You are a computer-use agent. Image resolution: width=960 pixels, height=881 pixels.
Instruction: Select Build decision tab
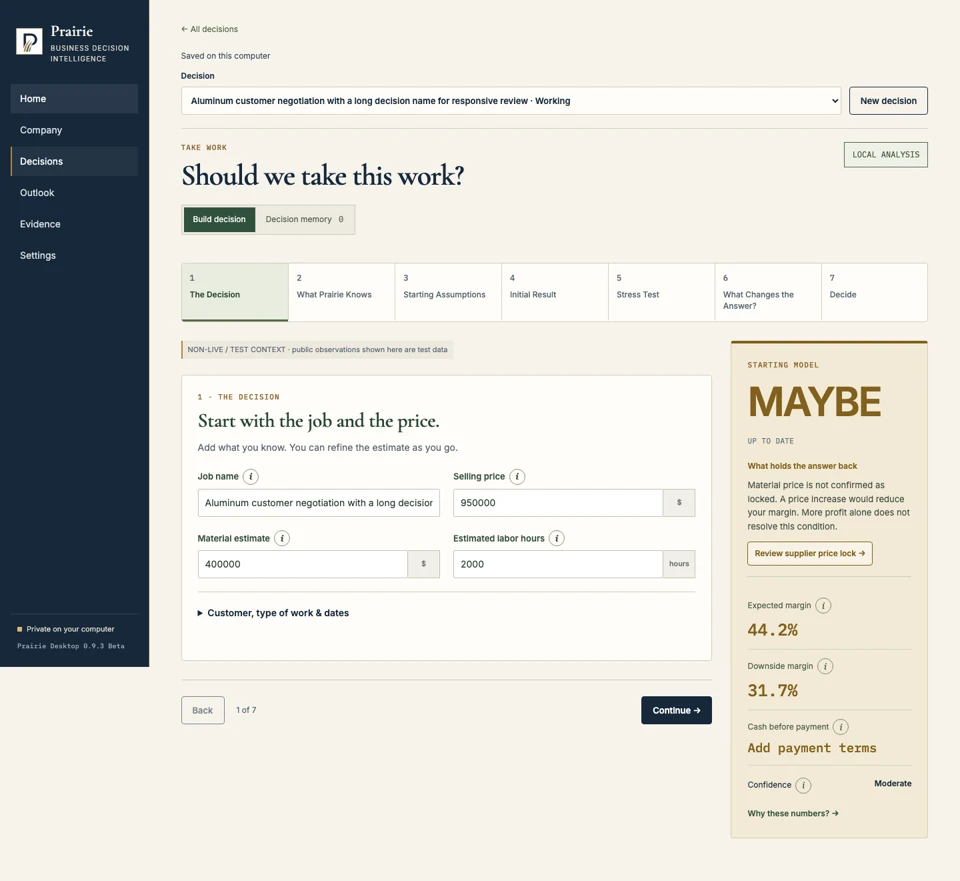point(219,219)
